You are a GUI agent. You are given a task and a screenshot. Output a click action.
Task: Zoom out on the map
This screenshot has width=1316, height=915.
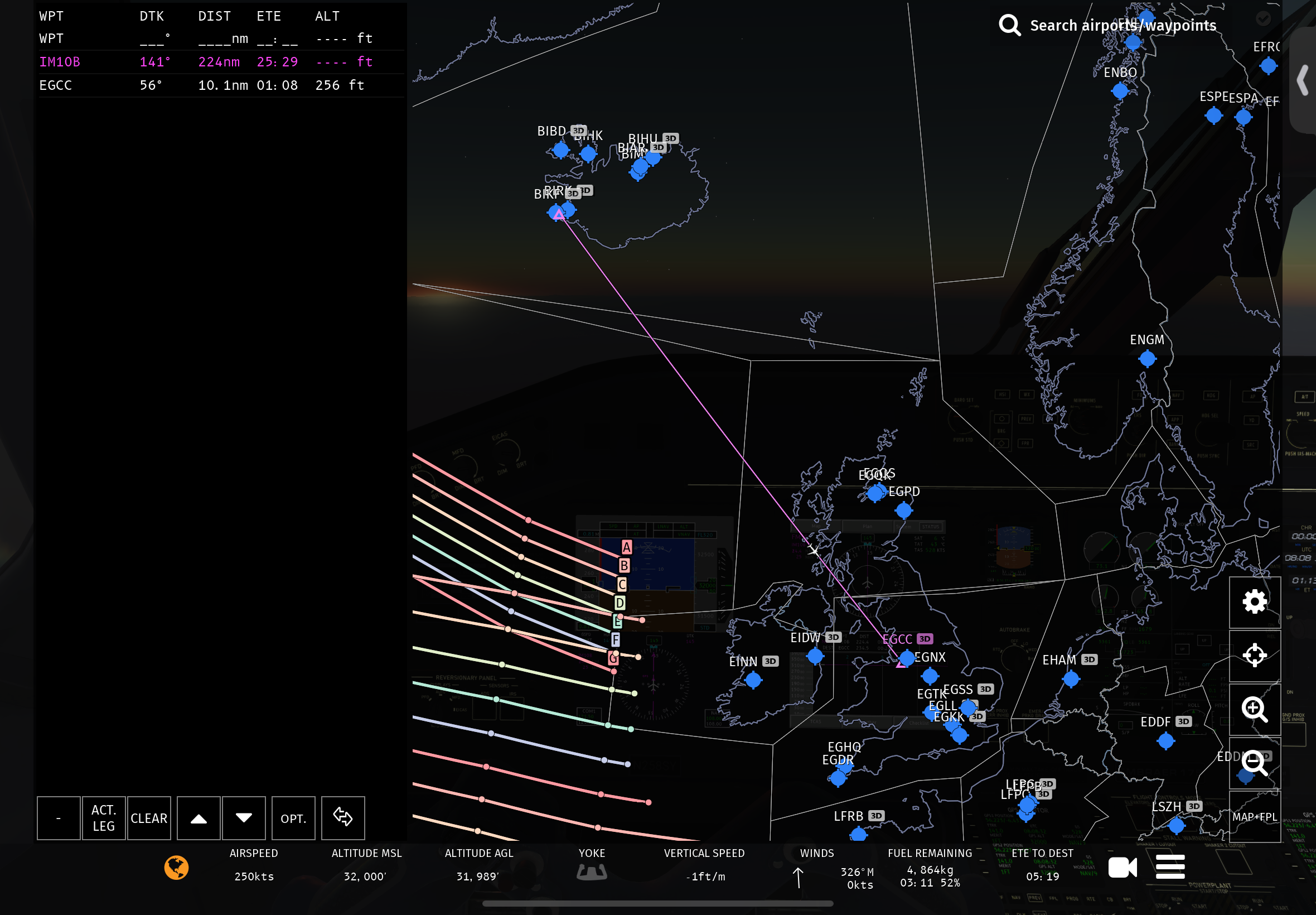click(1254, 763)
